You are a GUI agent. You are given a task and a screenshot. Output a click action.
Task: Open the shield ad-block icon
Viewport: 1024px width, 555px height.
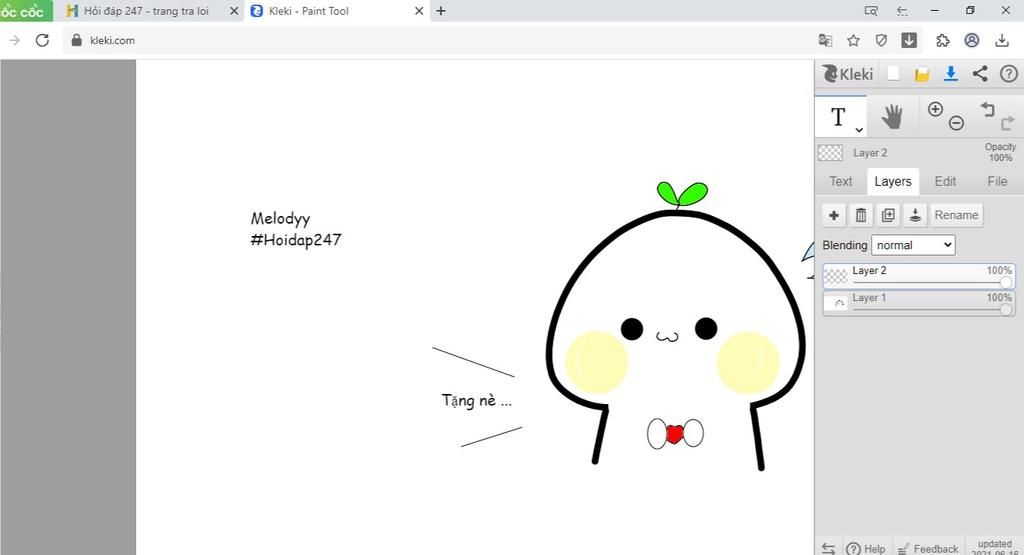[881, 40]
